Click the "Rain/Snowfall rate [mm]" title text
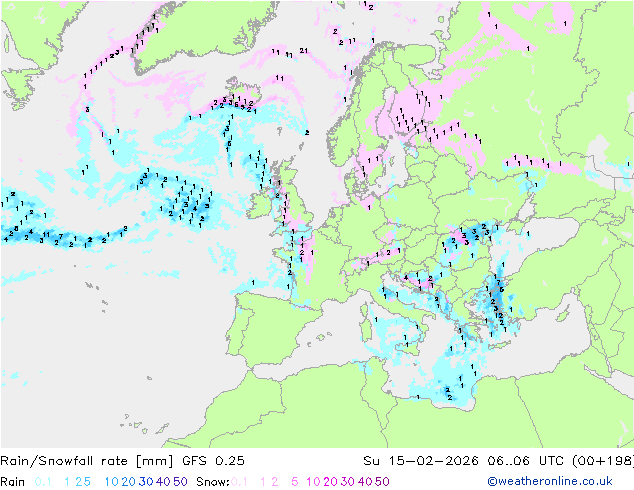The image size is (634, 490). (87, 461)
